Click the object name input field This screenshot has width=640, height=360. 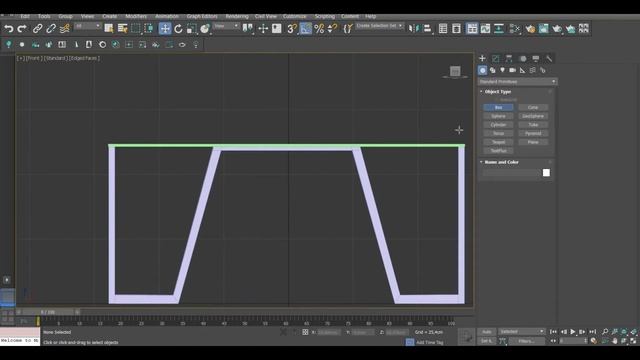pos(511,173)
